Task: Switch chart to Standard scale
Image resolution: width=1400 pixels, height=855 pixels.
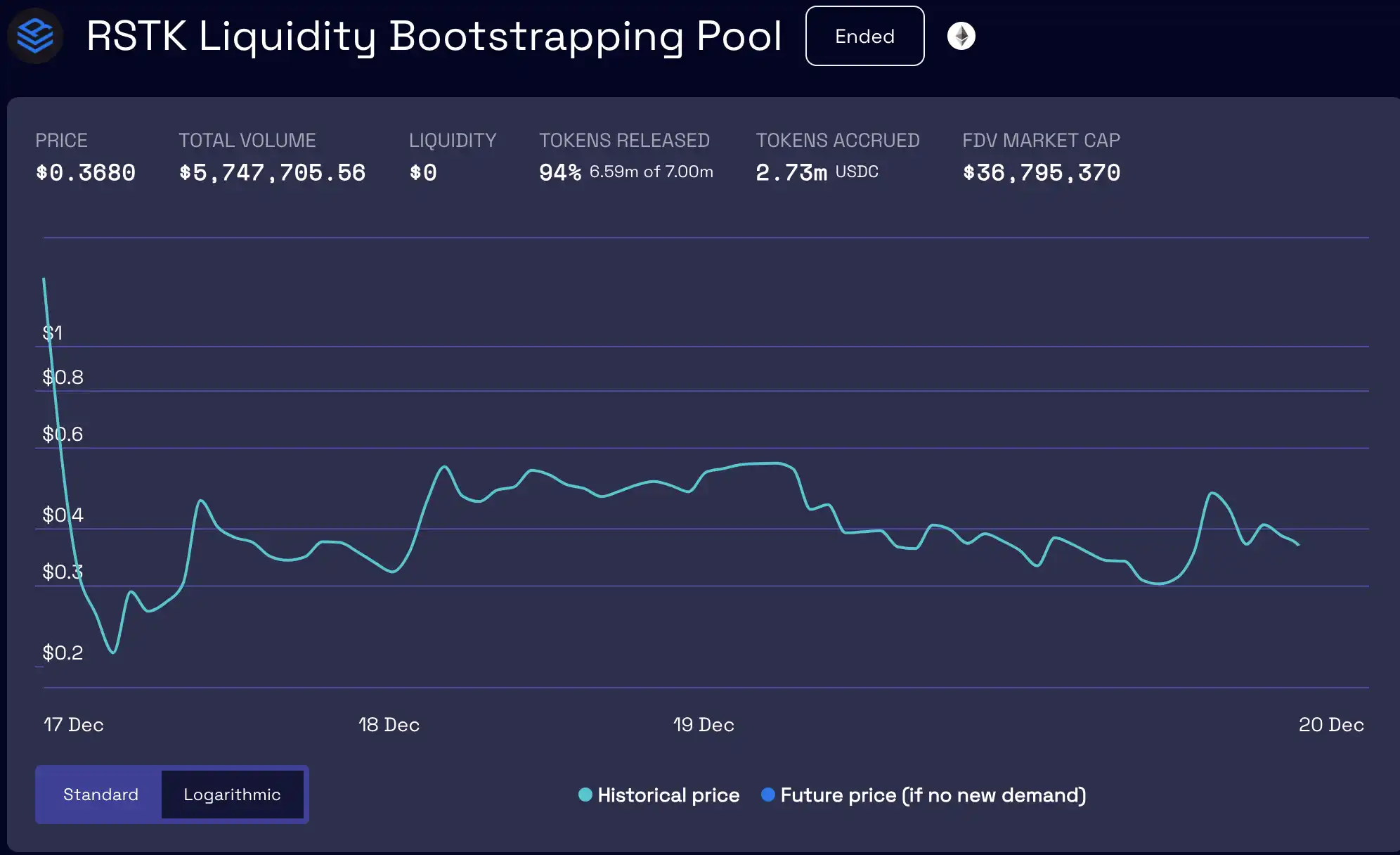Action: pyautogui.click(x=101, y=795)
